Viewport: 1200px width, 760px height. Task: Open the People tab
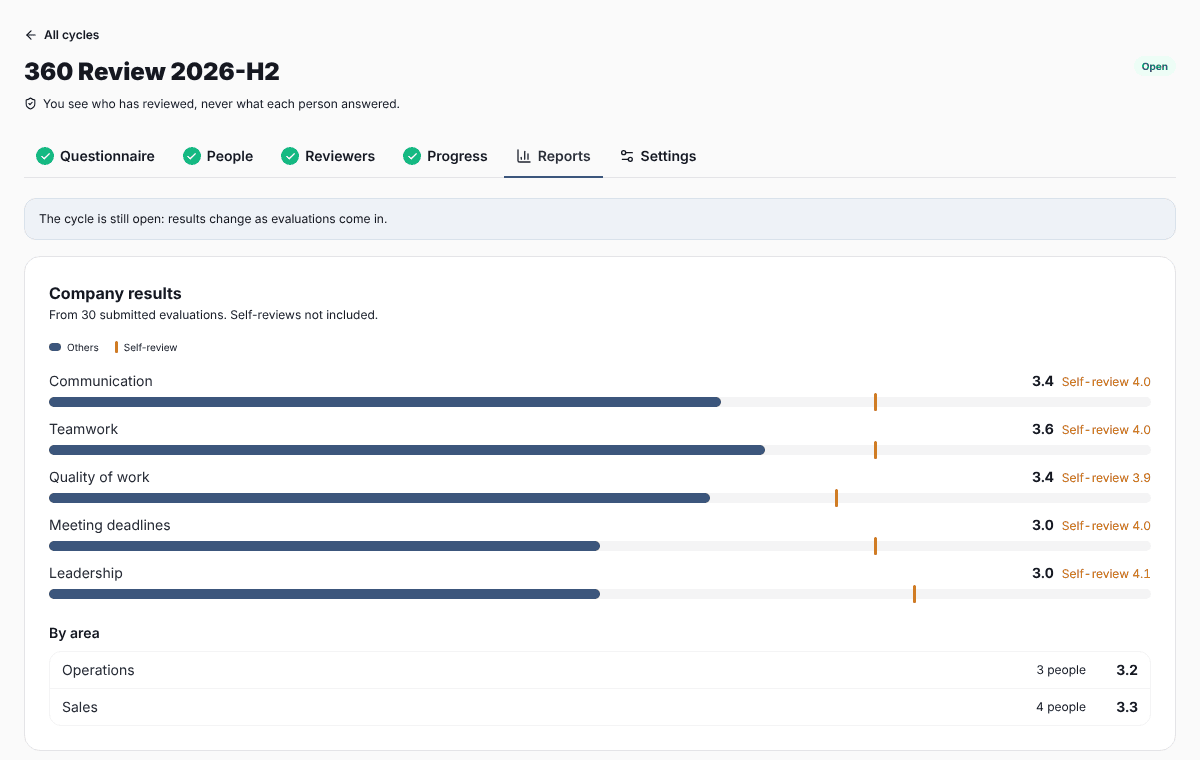pyautogui.click(x=218, y=156)
